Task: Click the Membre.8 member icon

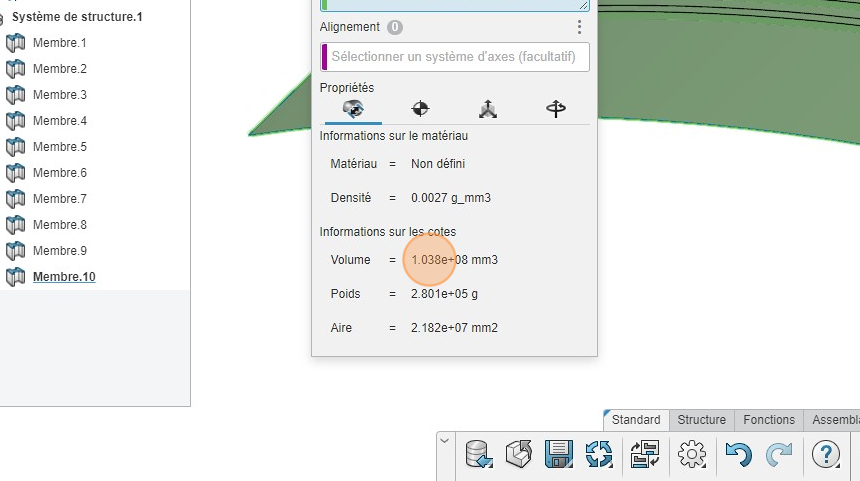Action: (15, 224)
